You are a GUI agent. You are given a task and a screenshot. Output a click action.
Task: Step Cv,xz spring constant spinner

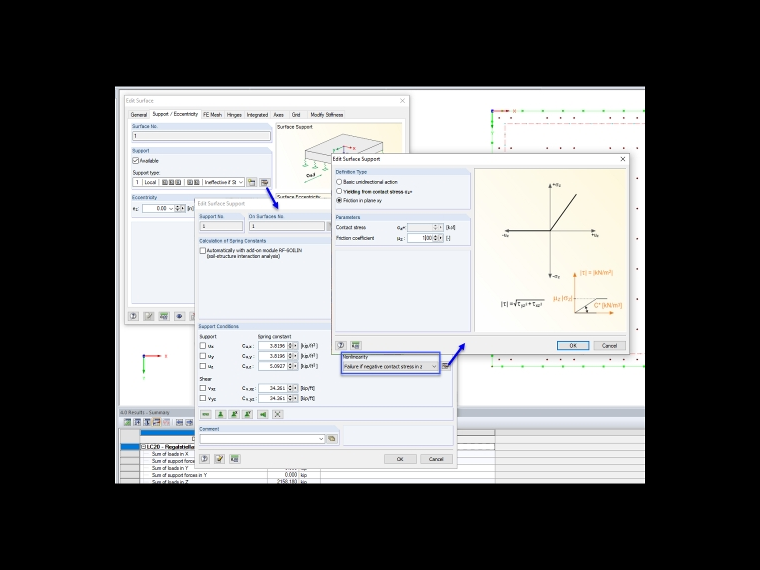pos(290,388)
